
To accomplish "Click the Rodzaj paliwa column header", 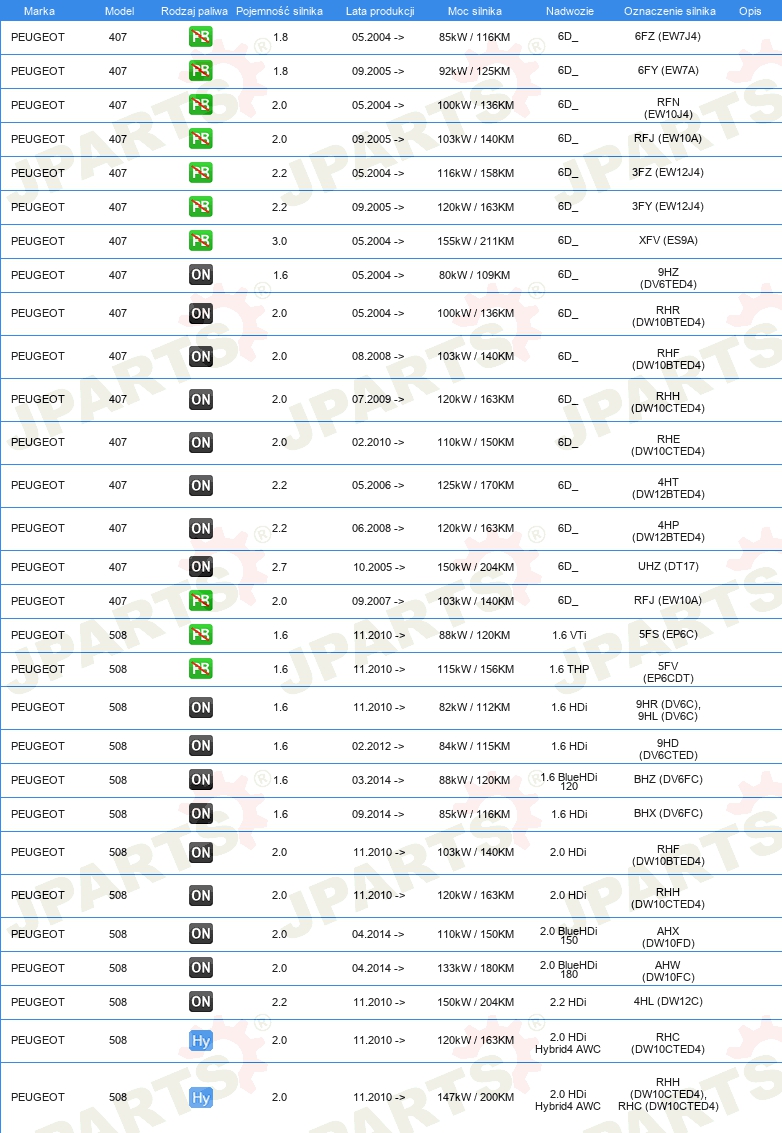I will pyautogui.click(x=194, y=11).
